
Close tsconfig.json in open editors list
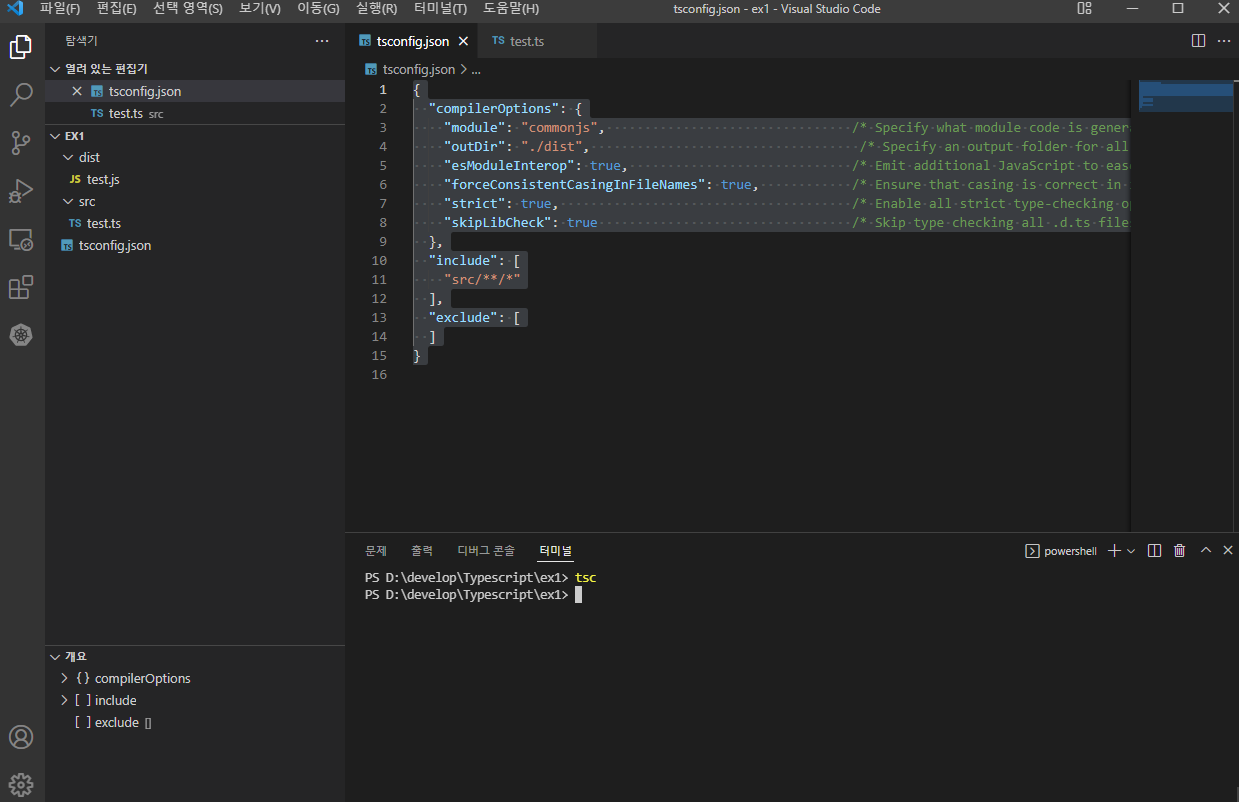coord(77,91)
